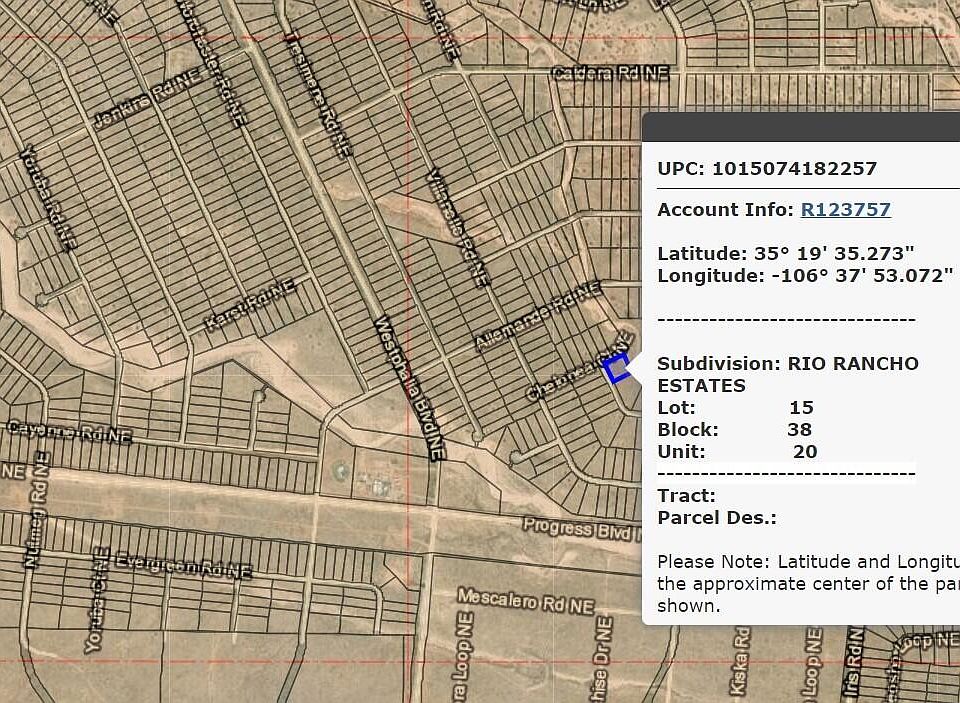The width and height of the screenshot is (960, 703).
Task: Click the Longitude: -106° 37' 53.072" line
Action: 805,276
